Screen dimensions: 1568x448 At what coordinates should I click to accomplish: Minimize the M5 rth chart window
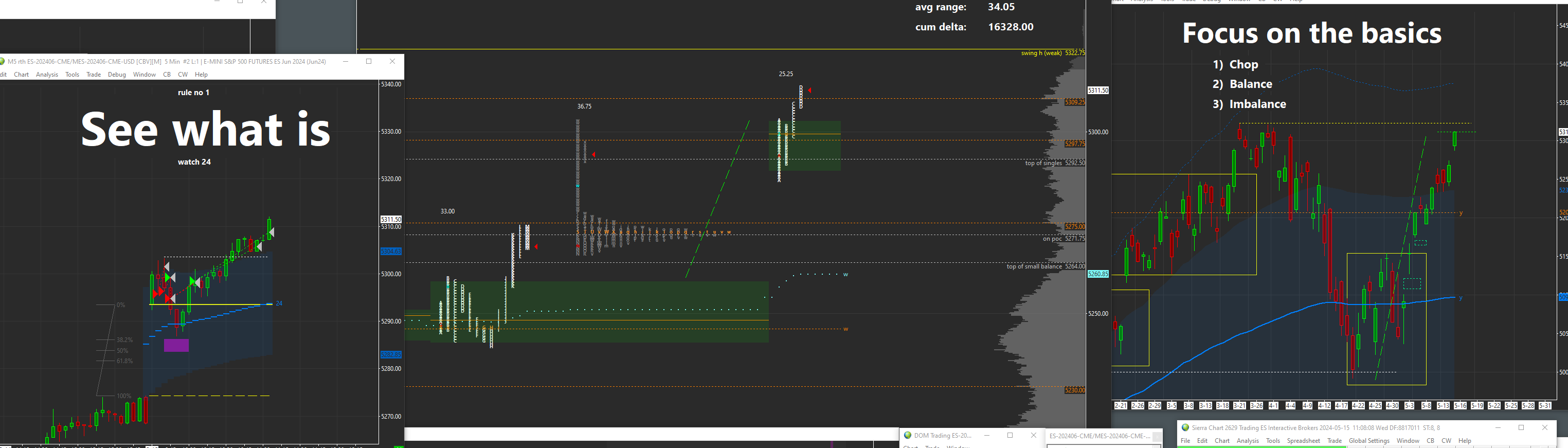click(x=346, y=62)
